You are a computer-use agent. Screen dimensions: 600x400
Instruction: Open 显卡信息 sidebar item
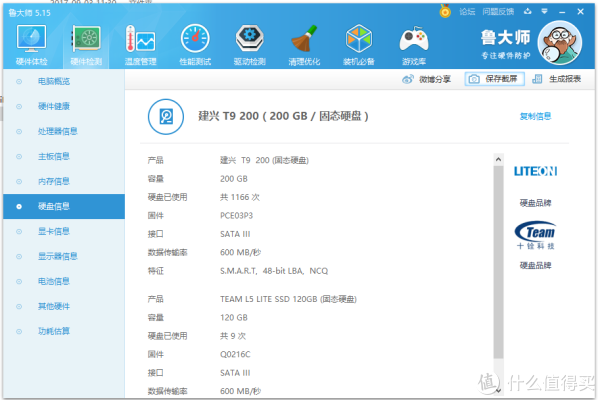(x=64, y=231)
